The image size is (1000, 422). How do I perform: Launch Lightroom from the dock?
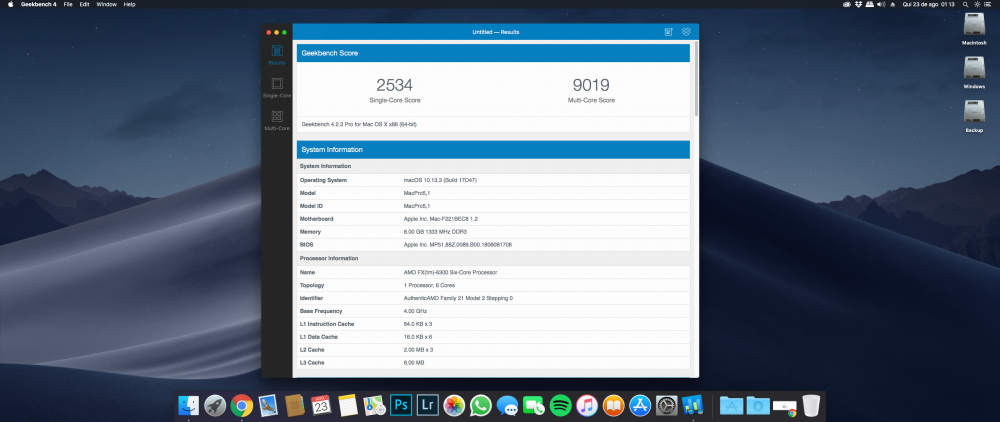coord(427,405)
